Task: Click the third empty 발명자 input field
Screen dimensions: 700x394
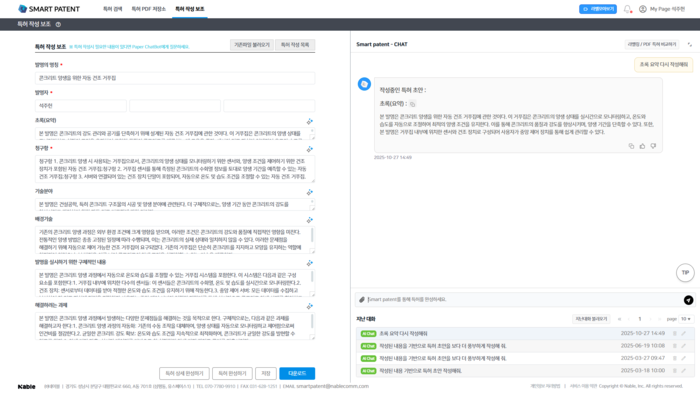Action: (269, 106)
